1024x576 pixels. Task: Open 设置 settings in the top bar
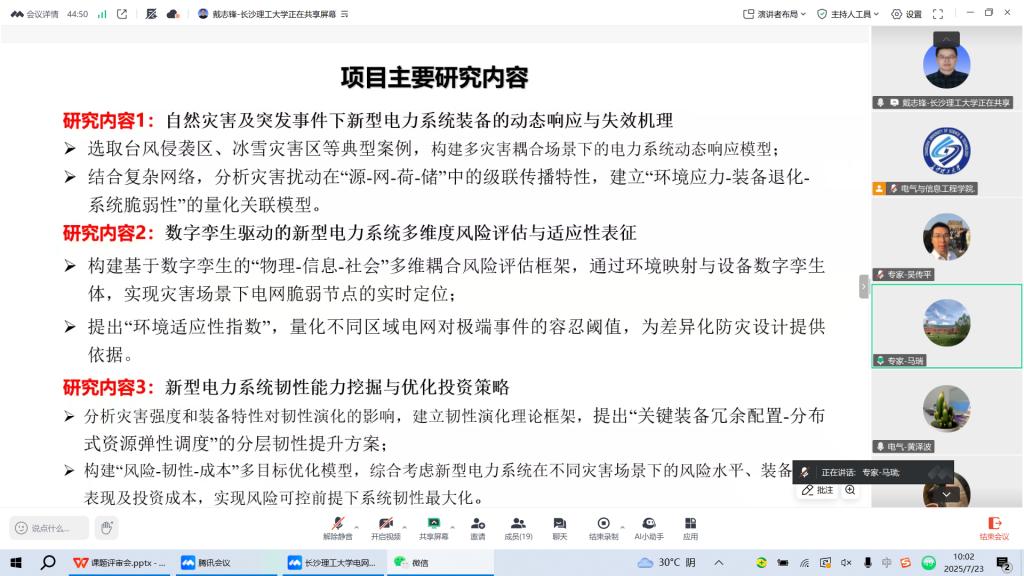point(907,14)
